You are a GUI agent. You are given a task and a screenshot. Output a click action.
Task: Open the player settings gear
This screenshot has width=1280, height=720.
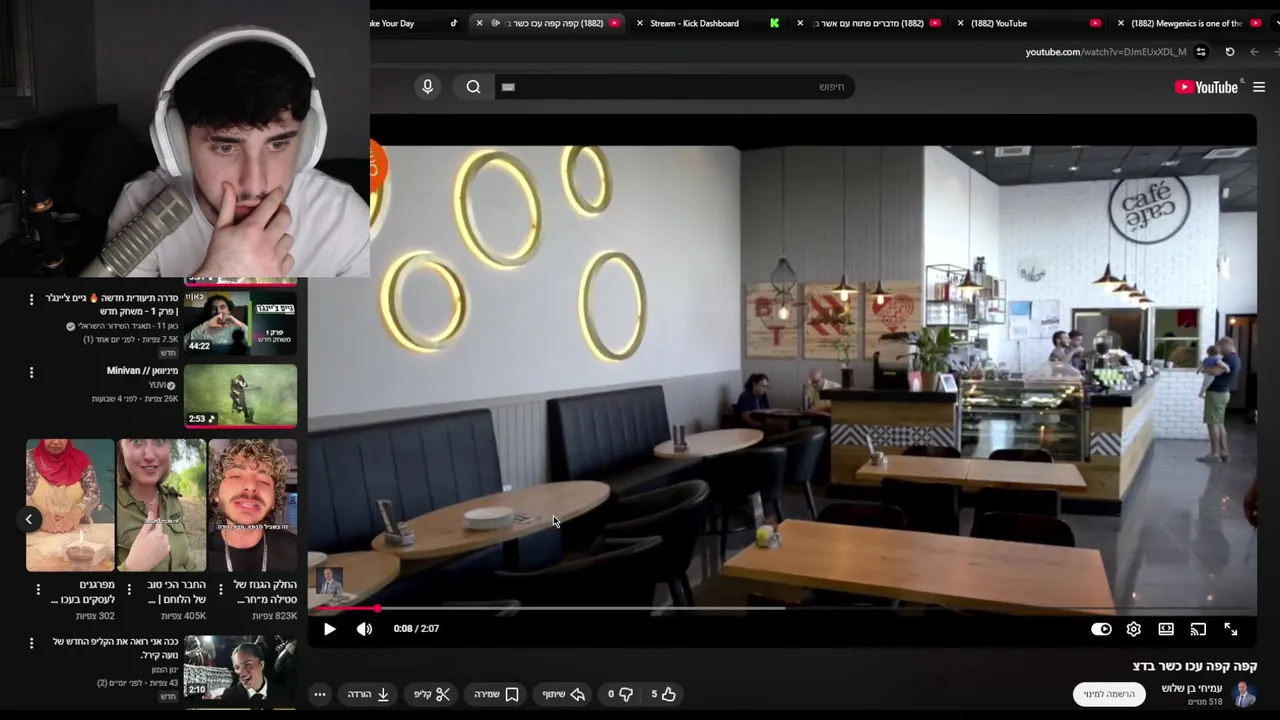pyautogui.click(x=1133, y=629)
